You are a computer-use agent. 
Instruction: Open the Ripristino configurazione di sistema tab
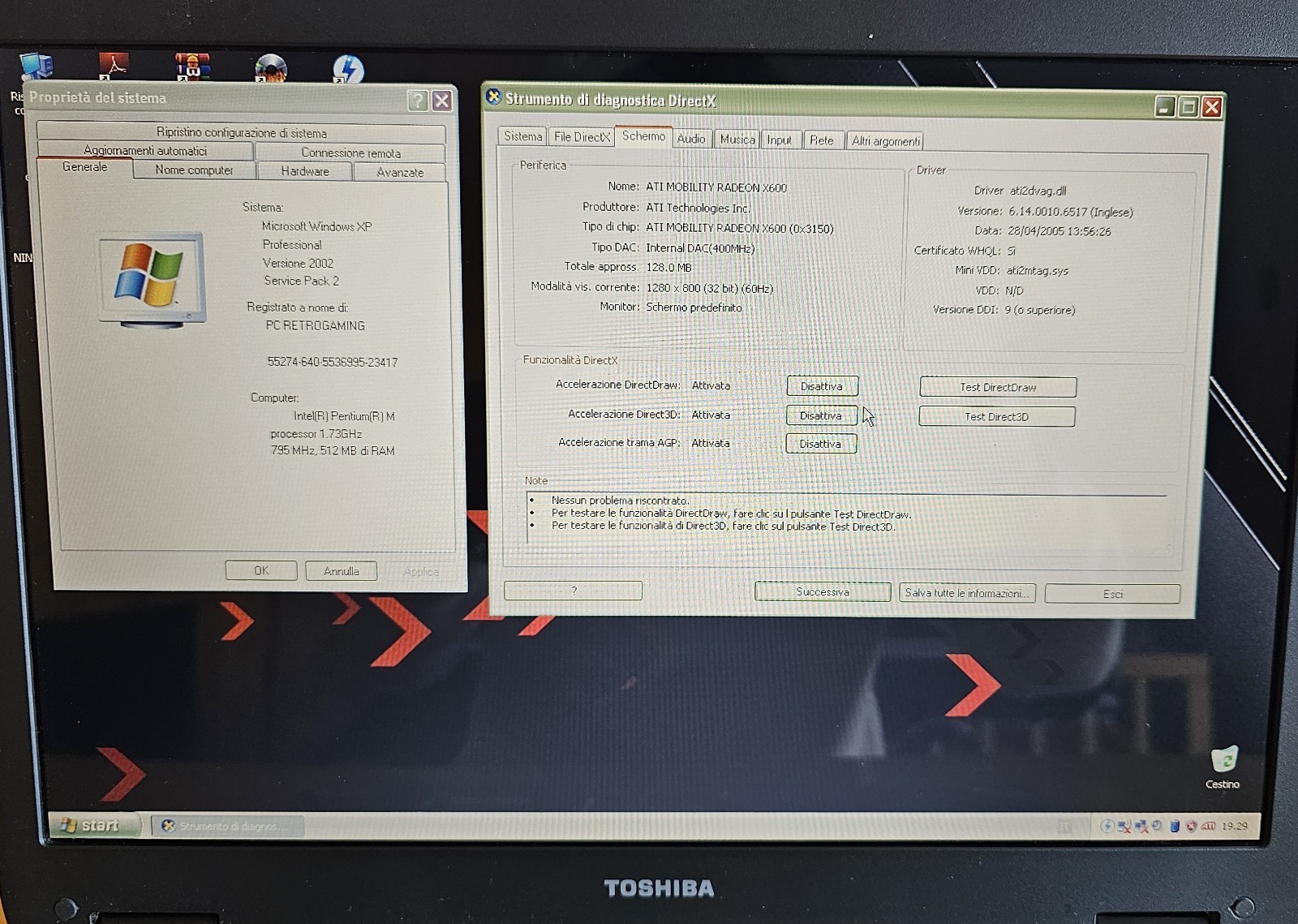click(x=241, y=132)
